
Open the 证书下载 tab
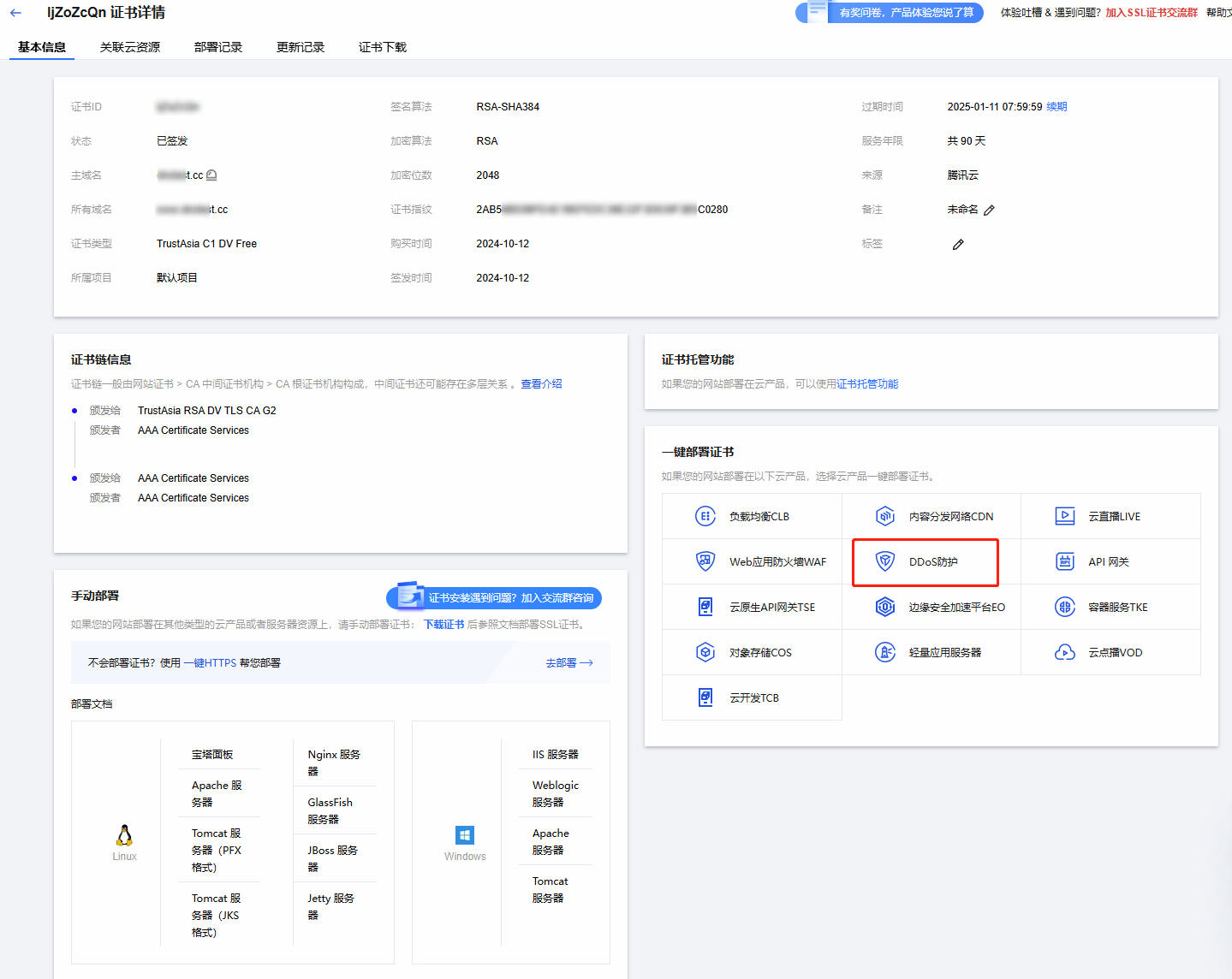(x=383, y=47)
